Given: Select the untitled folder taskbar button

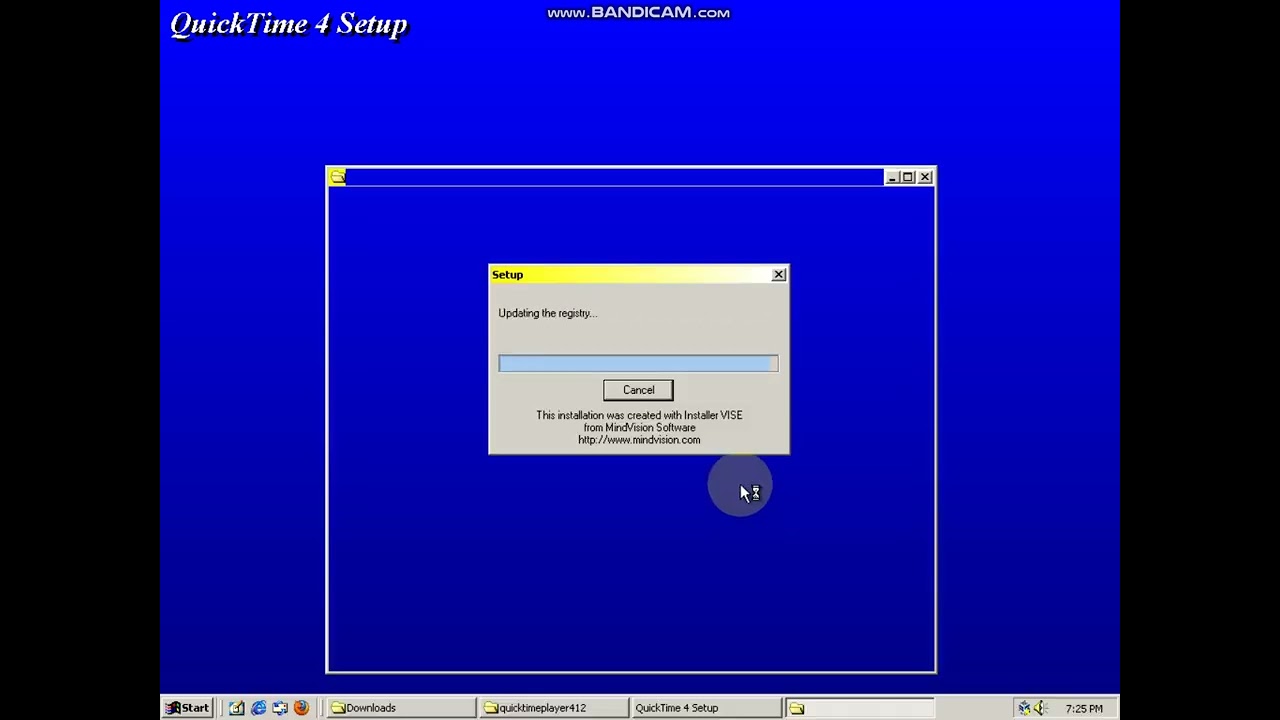Looking at the screenshot, I should click(858, 708).
